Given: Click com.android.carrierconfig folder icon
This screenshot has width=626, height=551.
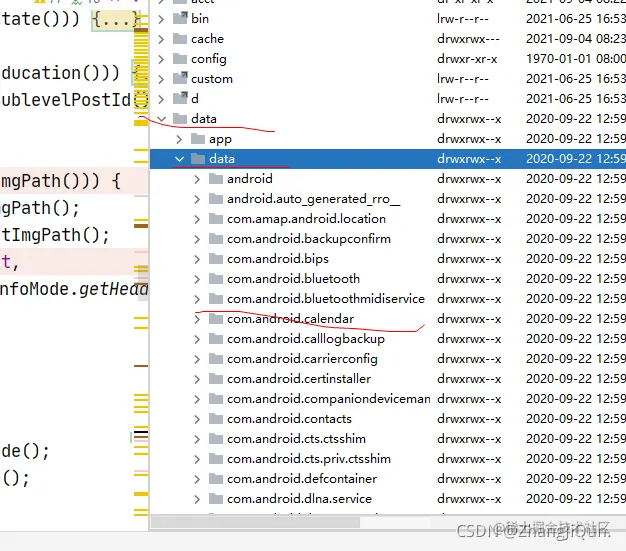Looking at the screenshot, I should (216, 359).
